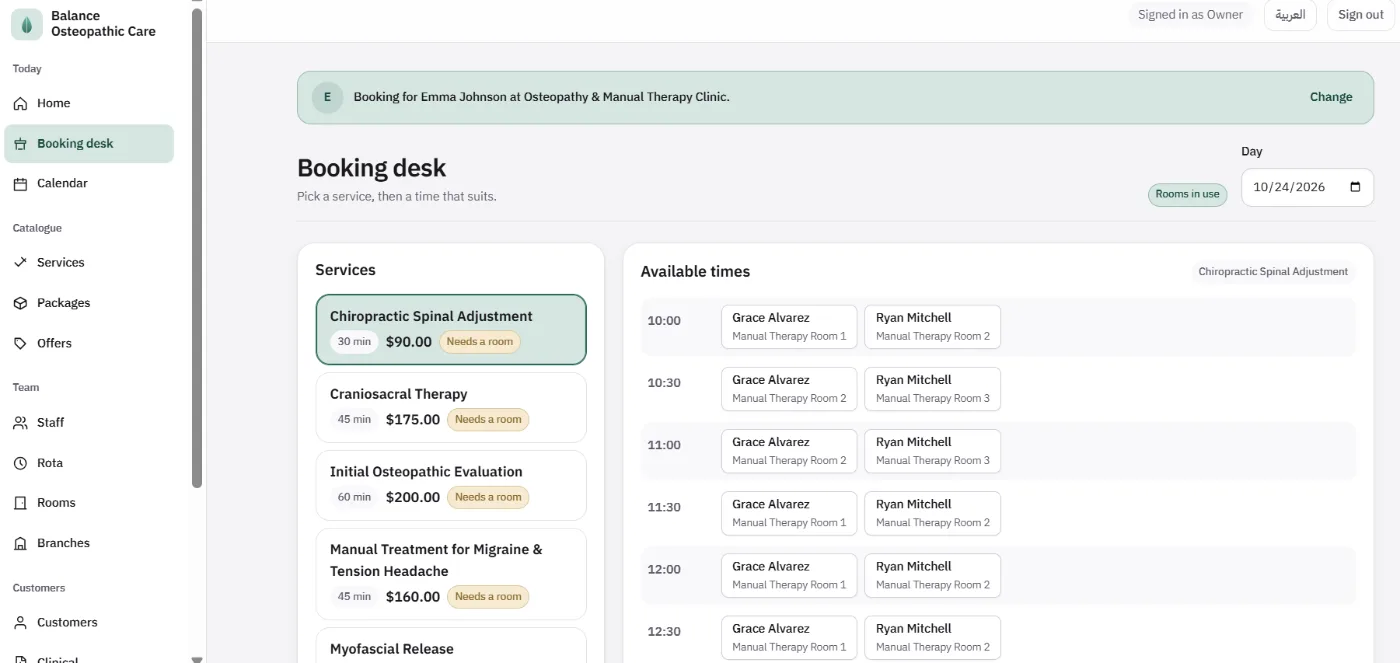
Task: Select the Myofascial Release service
Action: pos(451,646)
